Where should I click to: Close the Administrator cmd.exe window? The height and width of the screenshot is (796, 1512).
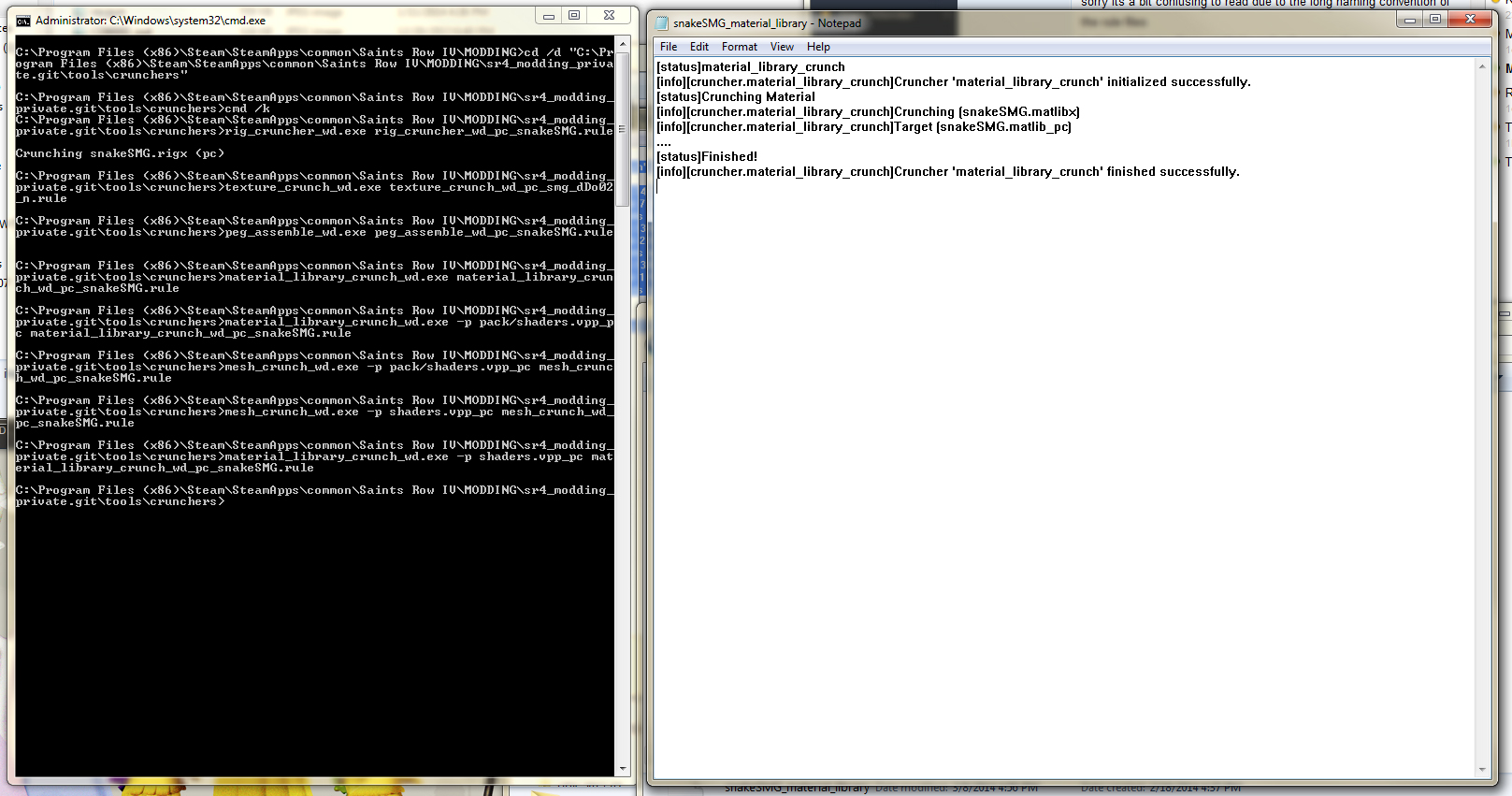point(609,16)
